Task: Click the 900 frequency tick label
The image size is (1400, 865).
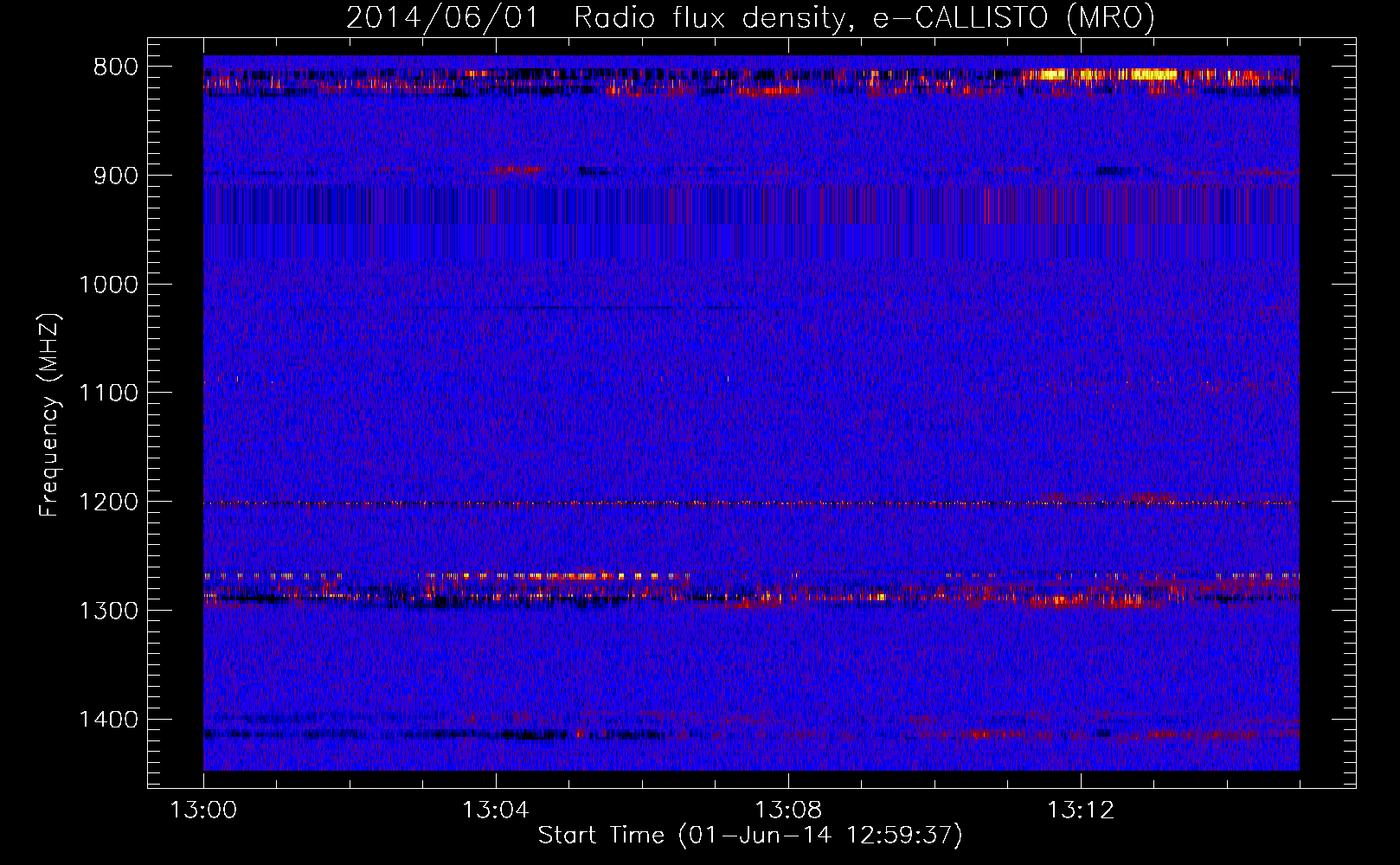Action: click(115, 176)
